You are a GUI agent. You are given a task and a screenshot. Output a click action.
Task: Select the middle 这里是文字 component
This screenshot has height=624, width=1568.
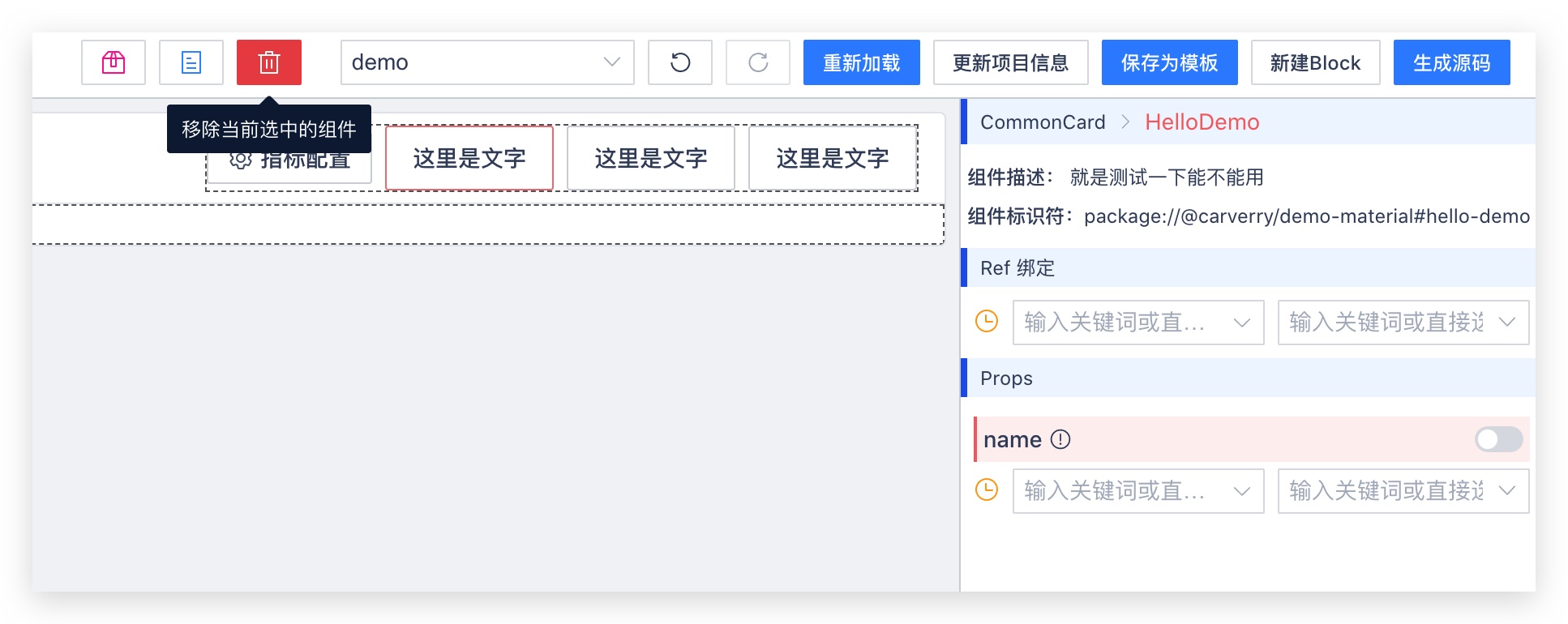(651, 158)
